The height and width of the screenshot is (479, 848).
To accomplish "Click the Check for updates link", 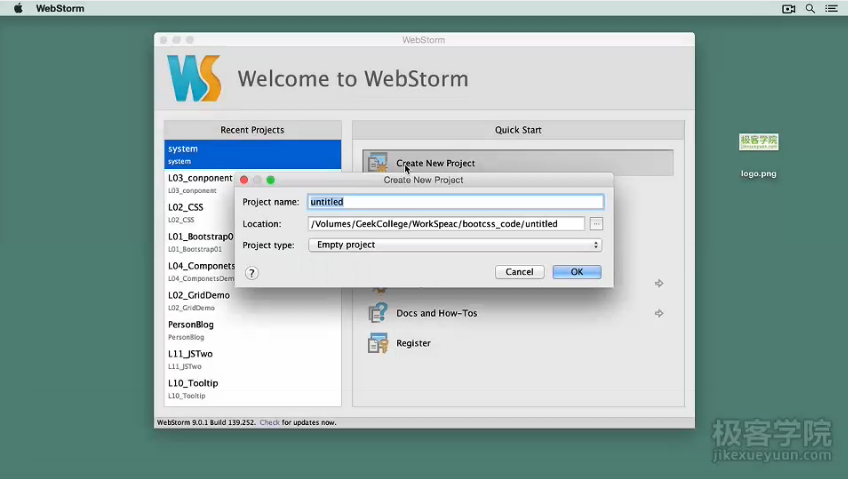I will point(269,422).
